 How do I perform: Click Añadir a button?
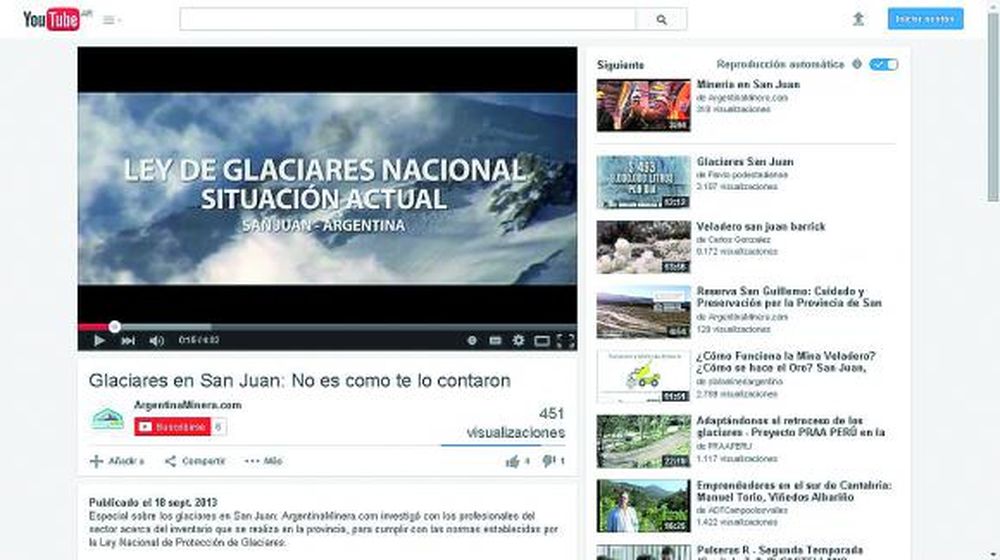coord(117,461)
